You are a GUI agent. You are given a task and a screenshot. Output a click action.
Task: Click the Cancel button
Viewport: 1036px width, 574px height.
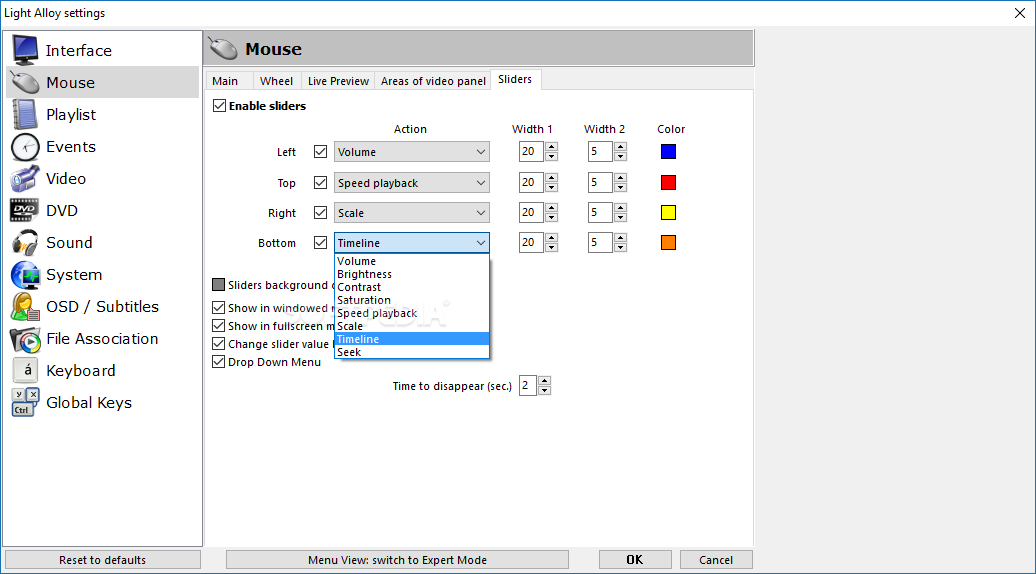coord(716,560)
